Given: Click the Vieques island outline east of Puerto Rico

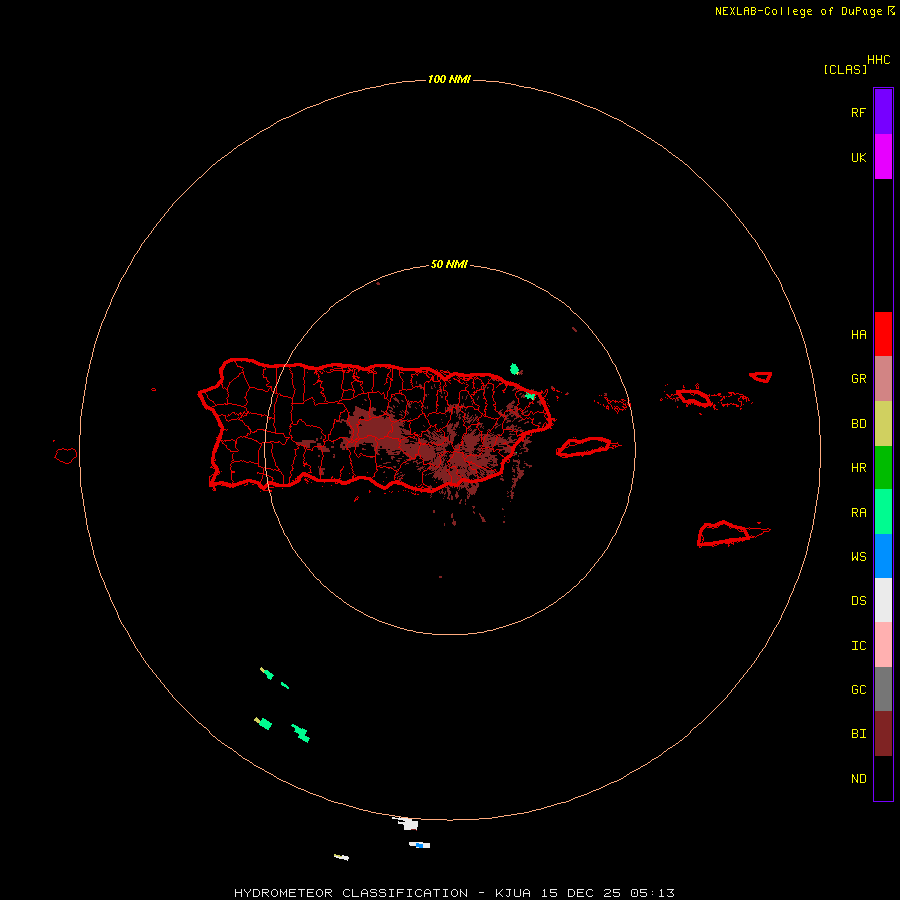Looking at the screenshot, I should click(584, 447).
